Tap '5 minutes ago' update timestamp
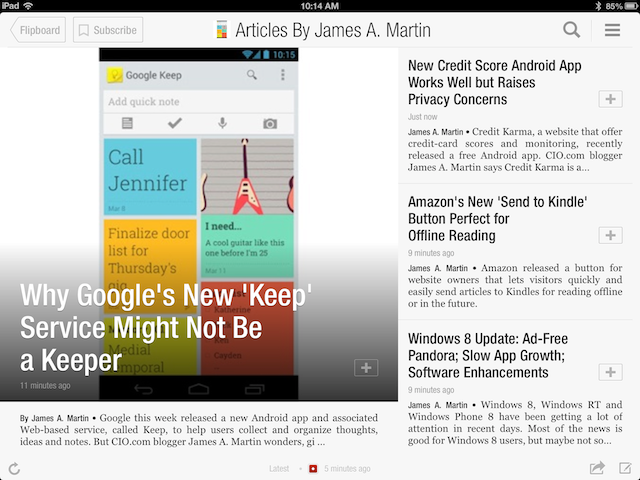The height and width of the screenshot is (480, 640). point(347,469)
